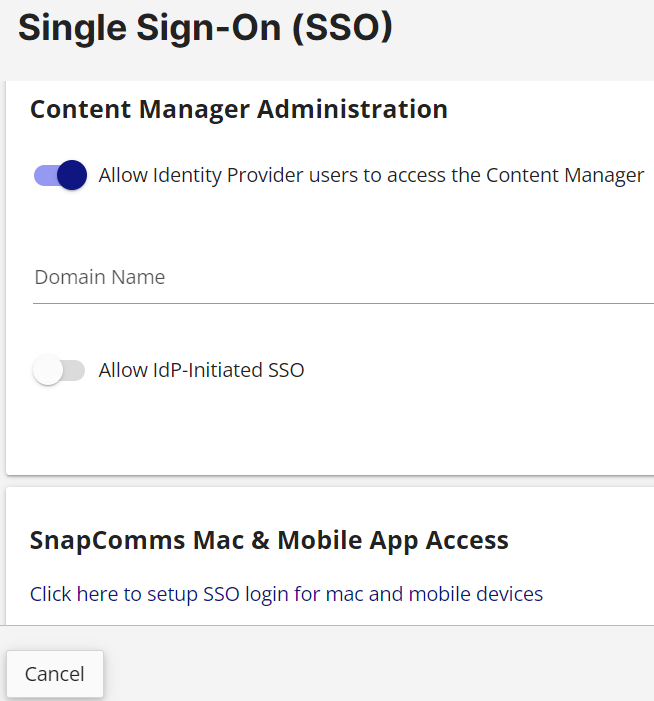
Task: Click the light purple track of the enabled toggle
Action: pos(45,175)
